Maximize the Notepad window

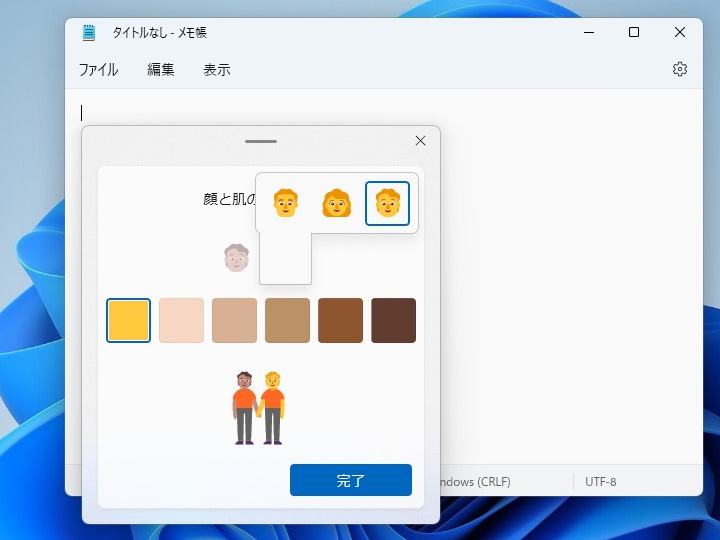click(634, 32)
